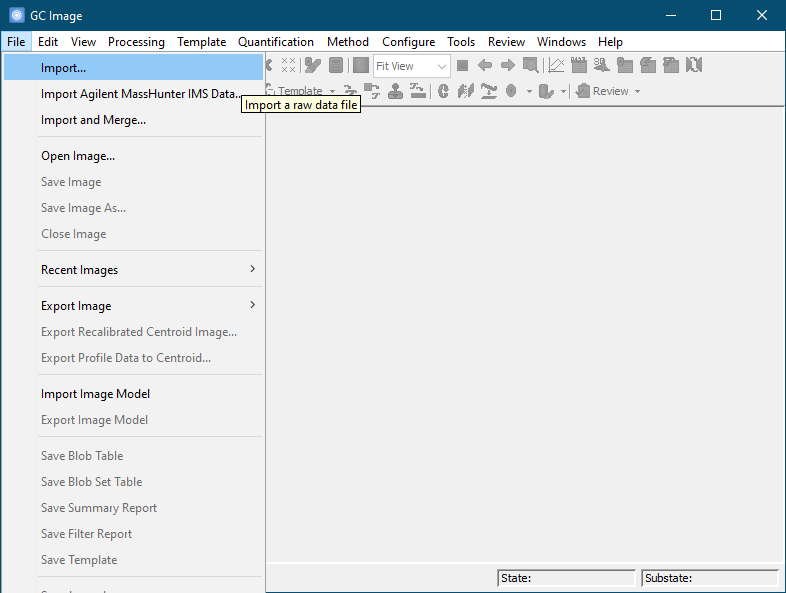
Task: Click the solid gray square icon left of Fit View
Action: point(360,65)
